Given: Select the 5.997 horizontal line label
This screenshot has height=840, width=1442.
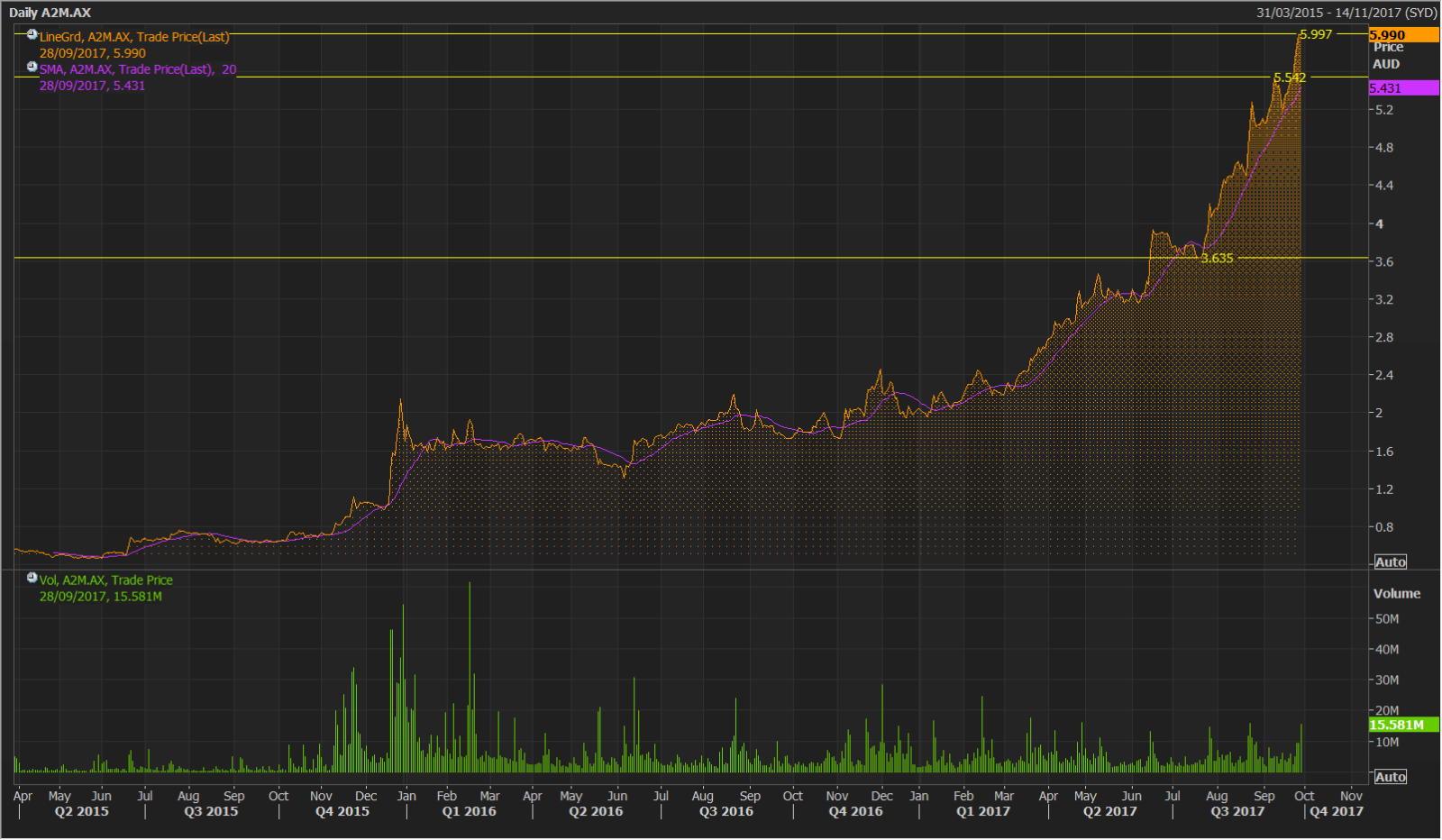Looking at the screenshot, I should (1316, 34).
